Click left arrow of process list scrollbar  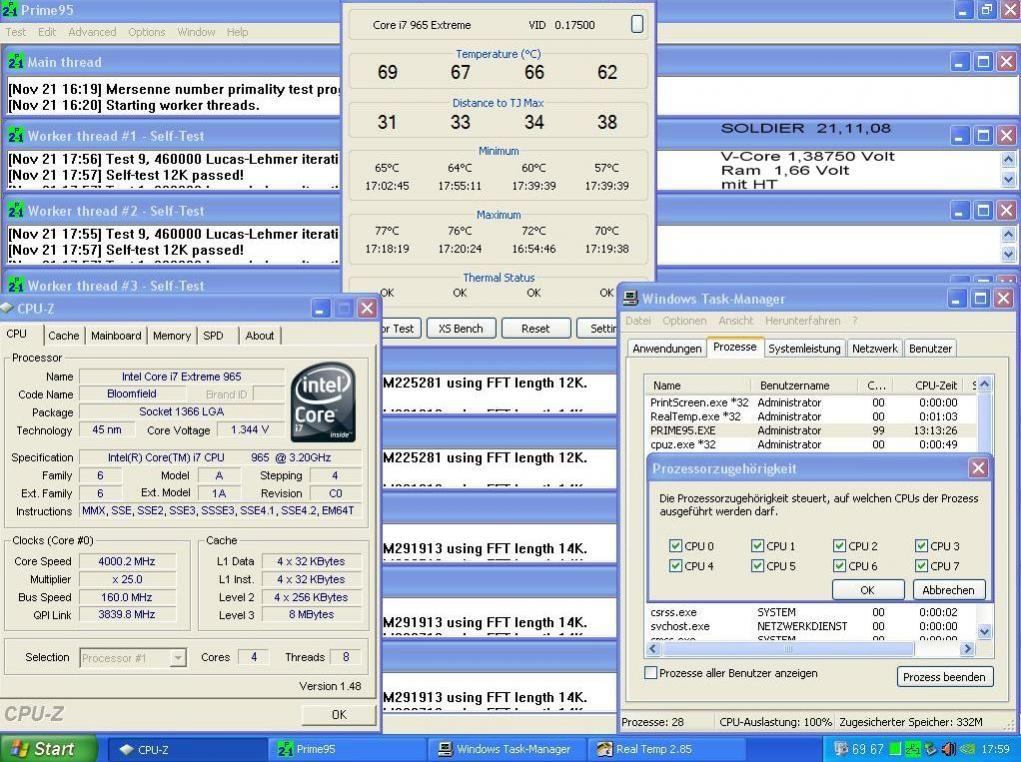[x=654, y=649]
